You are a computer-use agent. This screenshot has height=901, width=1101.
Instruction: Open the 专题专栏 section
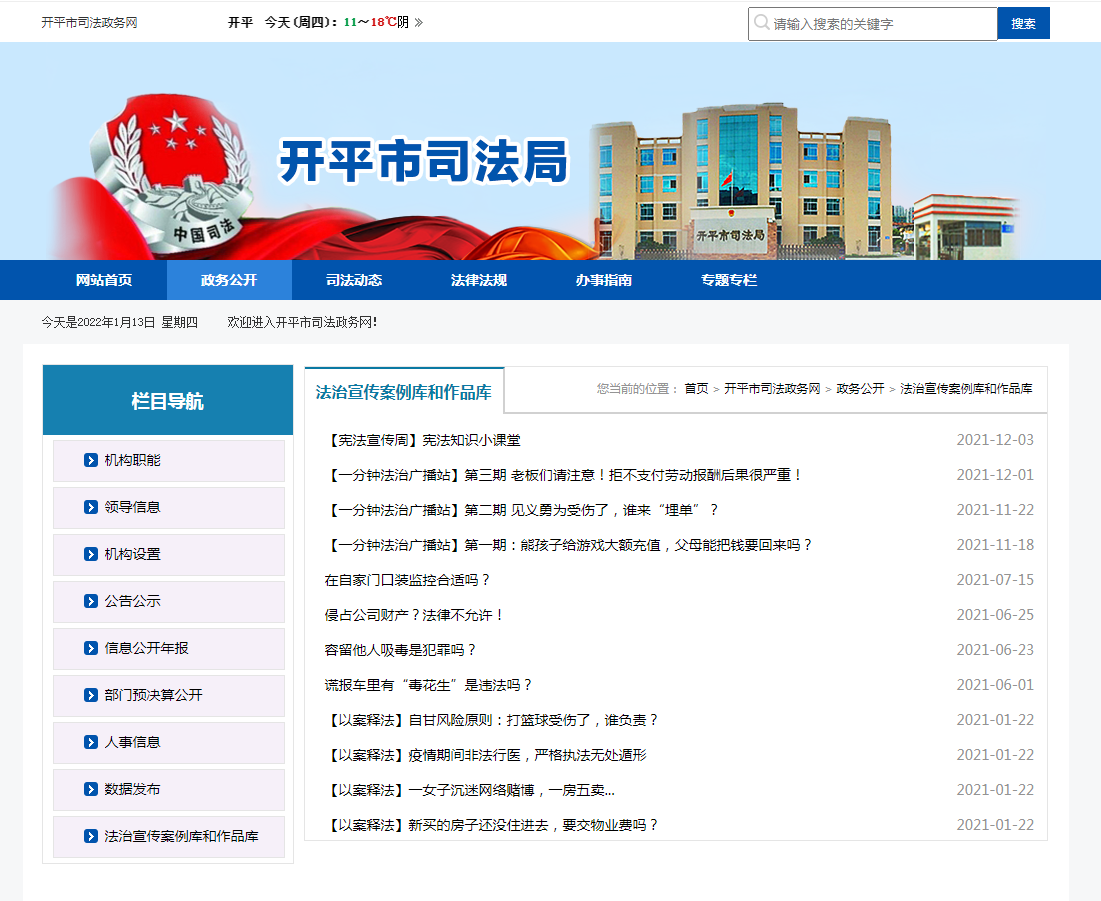tap(728, 280)
